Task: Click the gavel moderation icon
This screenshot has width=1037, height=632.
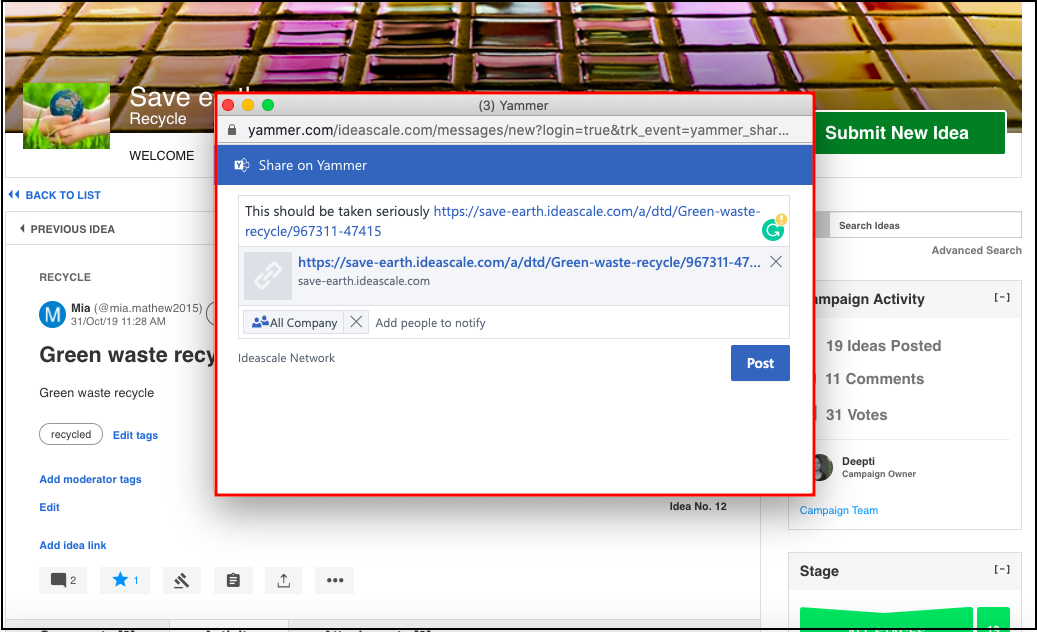Action: 182,580
